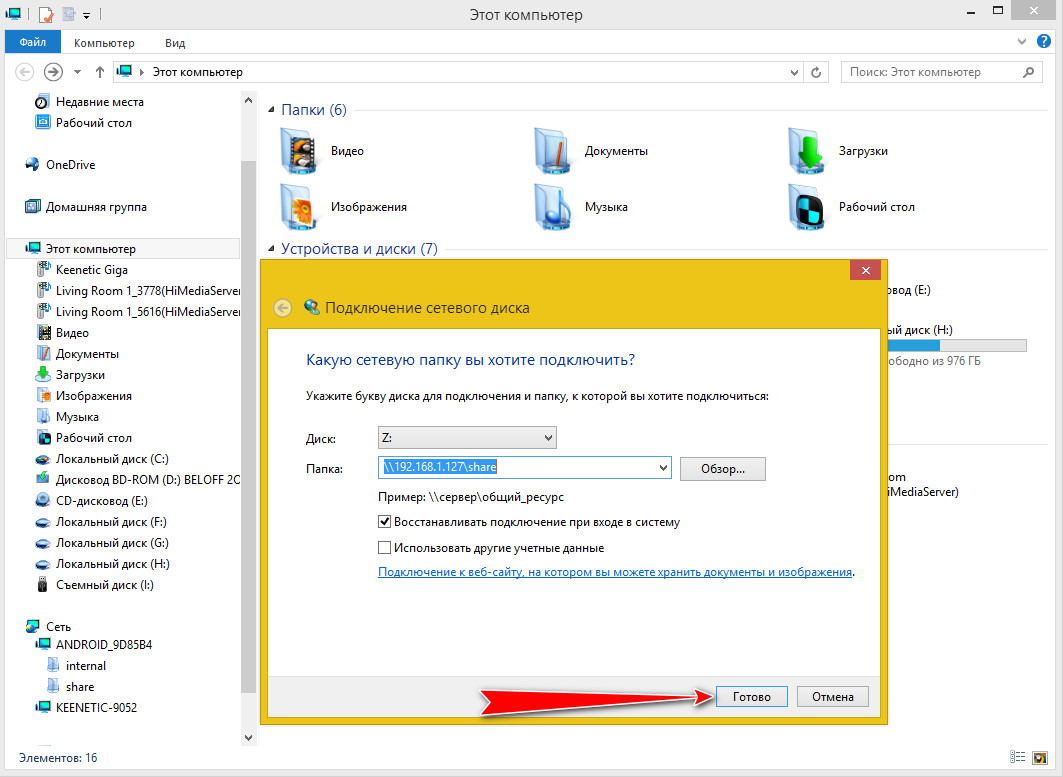Open the Диск drive letter Z: dropdown

467,438
